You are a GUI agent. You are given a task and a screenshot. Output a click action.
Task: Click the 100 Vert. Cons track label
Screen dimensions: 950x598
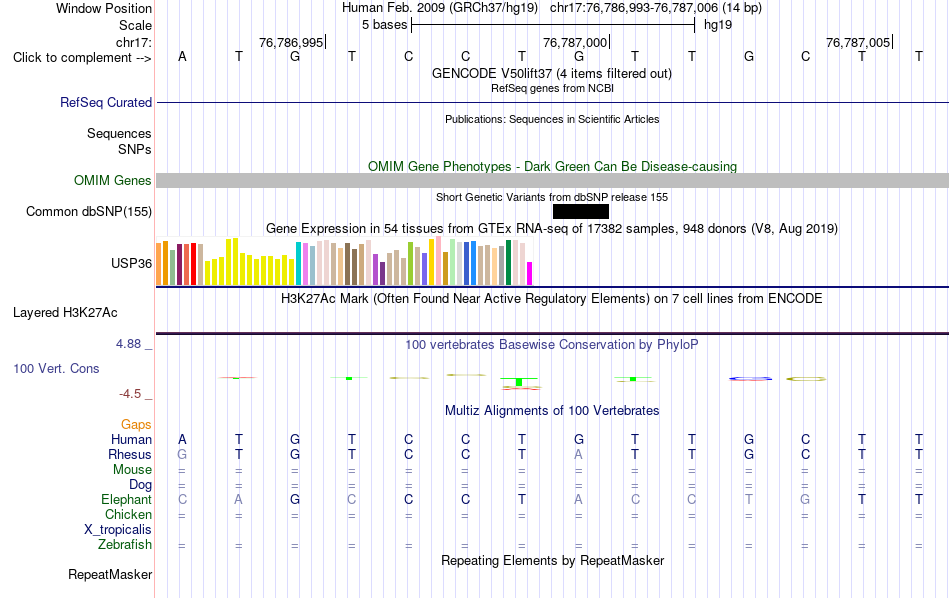coord(56,368)
